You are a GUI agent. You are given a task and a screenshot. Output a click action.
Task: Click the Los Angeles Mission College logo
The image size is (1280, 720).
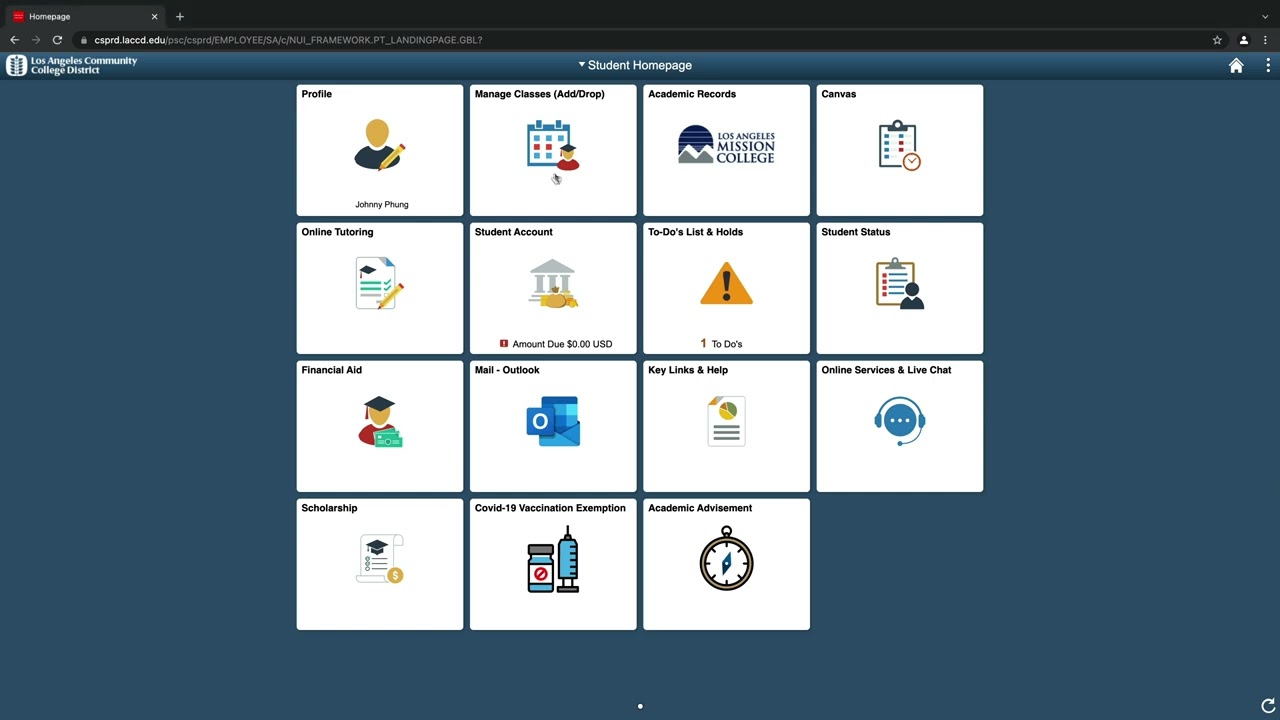[726, 146]
